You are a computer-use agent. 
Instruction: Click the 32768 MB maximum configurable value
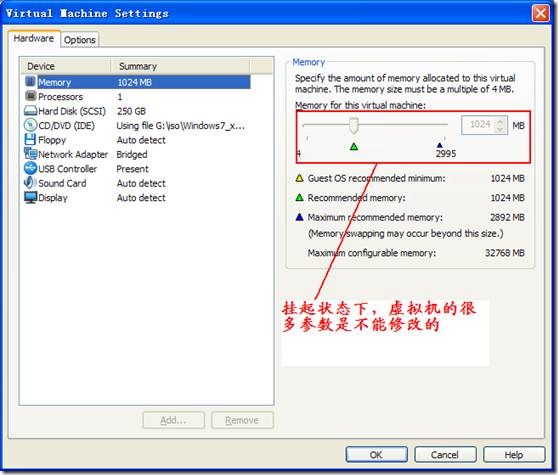pyautogui.click(x=505, y=253)
